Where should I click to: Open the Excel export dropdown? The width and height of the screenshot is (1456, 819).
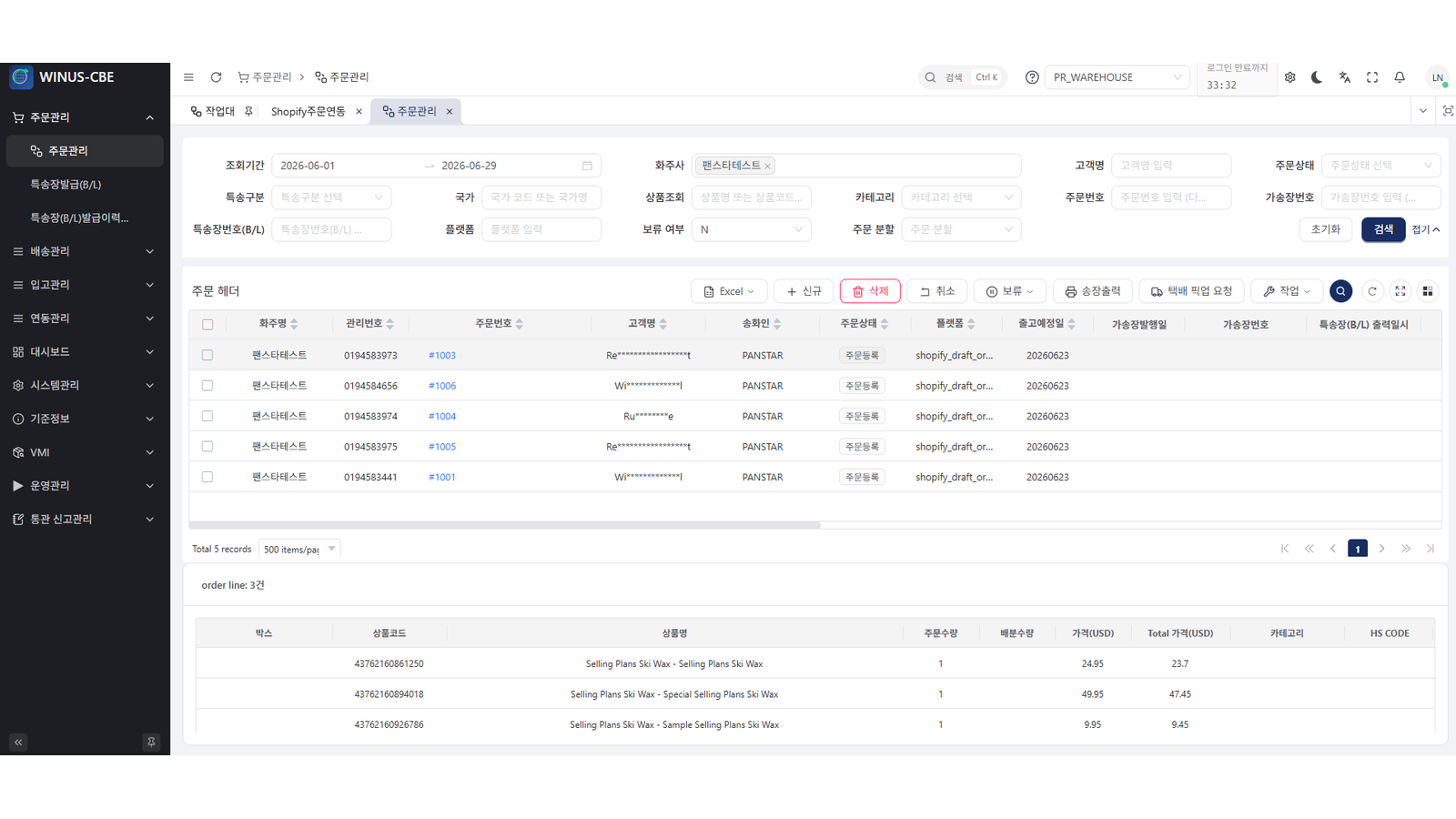[x=729, y=291]
